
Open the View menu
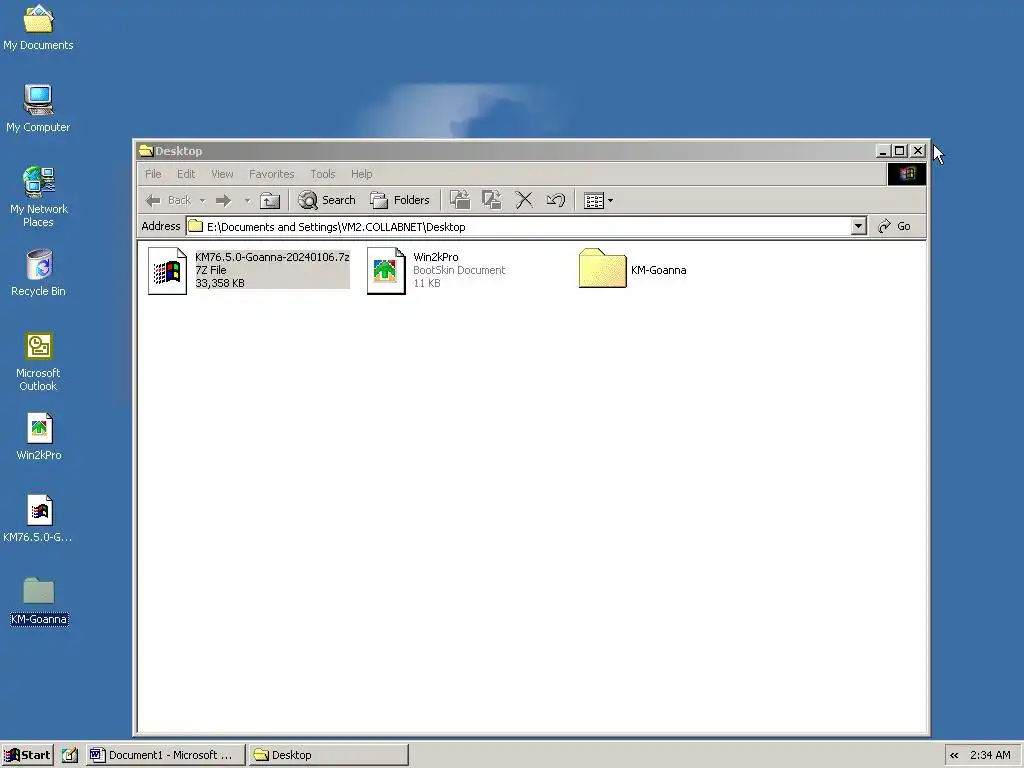pyautogui.click(x=222, y=174)
